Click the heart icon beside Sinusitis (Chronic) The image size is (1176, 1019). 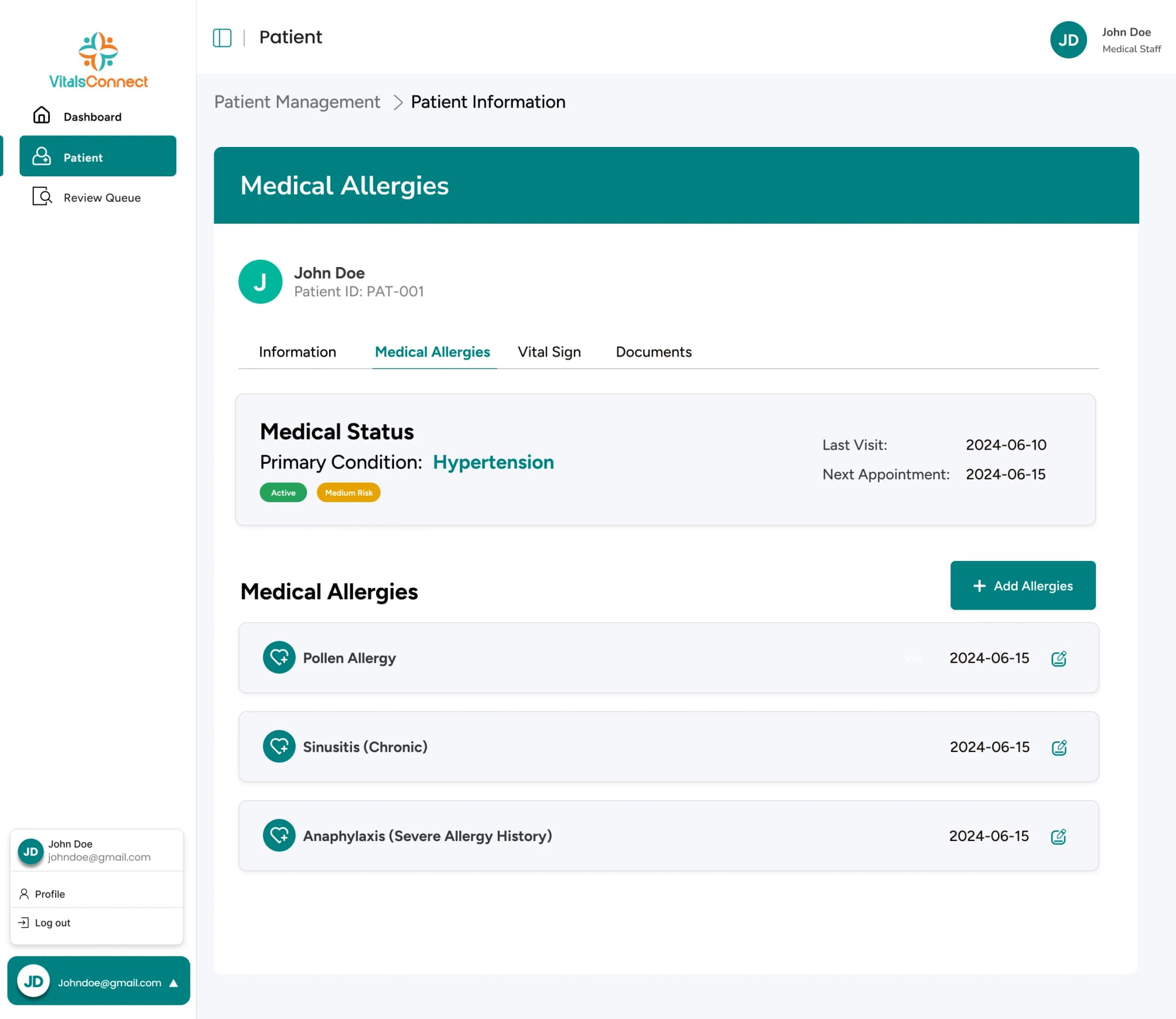tap(279, 746)
